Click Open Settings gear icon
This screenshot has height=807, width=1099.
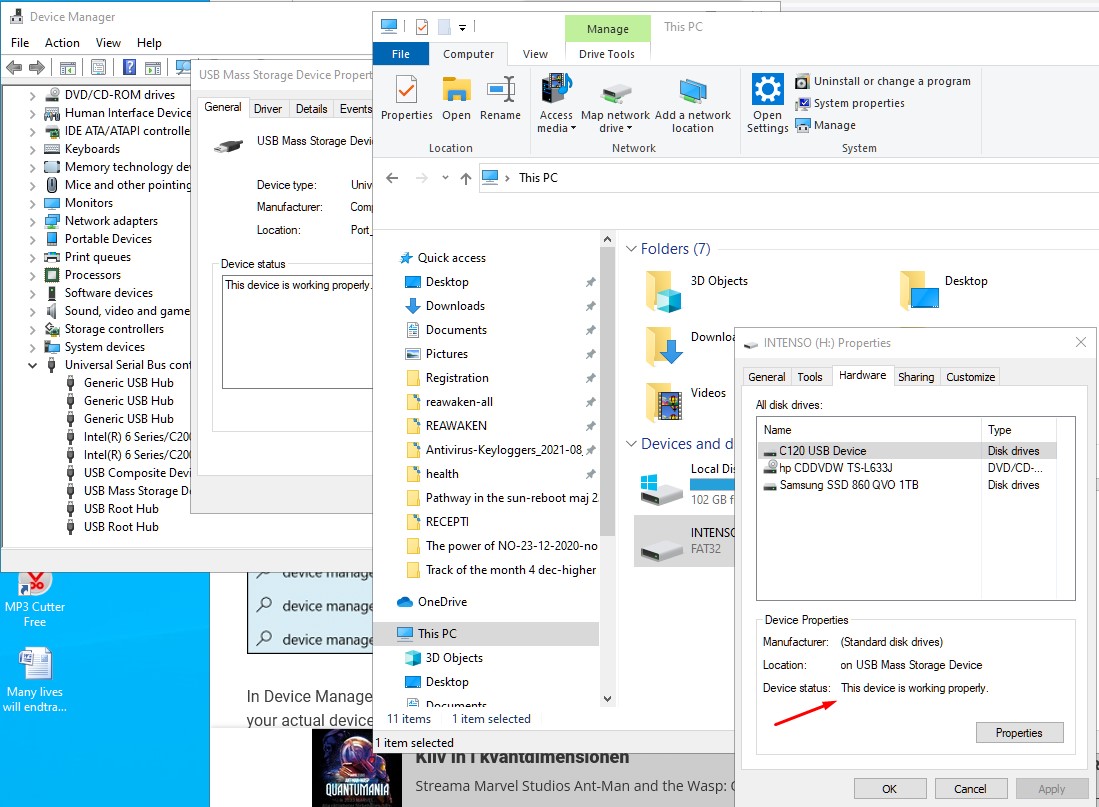pos(767,103)
